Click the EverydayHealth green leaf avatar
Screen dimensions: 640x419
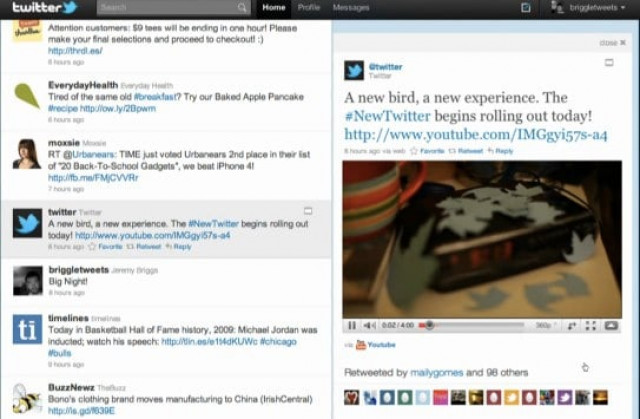click(27, 96)
